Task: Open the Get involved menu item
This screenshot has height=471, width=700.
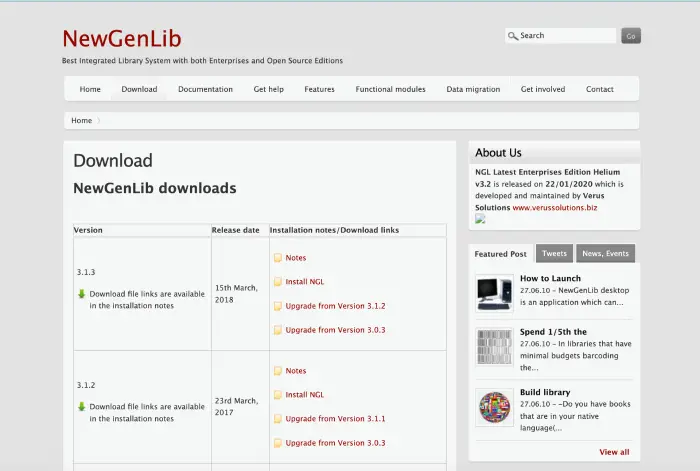Action: point(543,89)
